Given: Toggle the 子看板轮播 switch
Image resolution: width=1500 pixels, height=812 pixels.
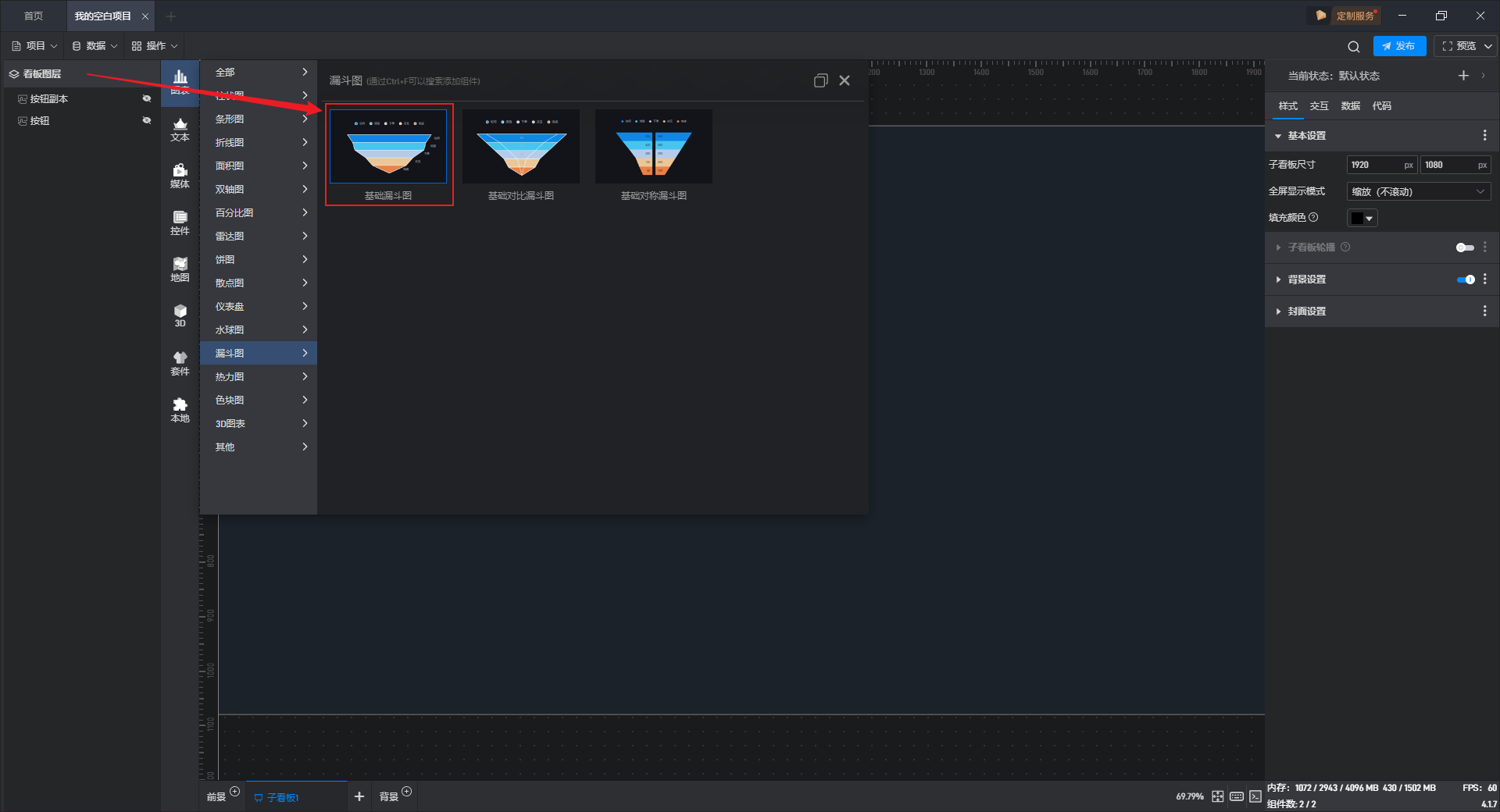Looking at the screenshot, I should (1465, 248).
